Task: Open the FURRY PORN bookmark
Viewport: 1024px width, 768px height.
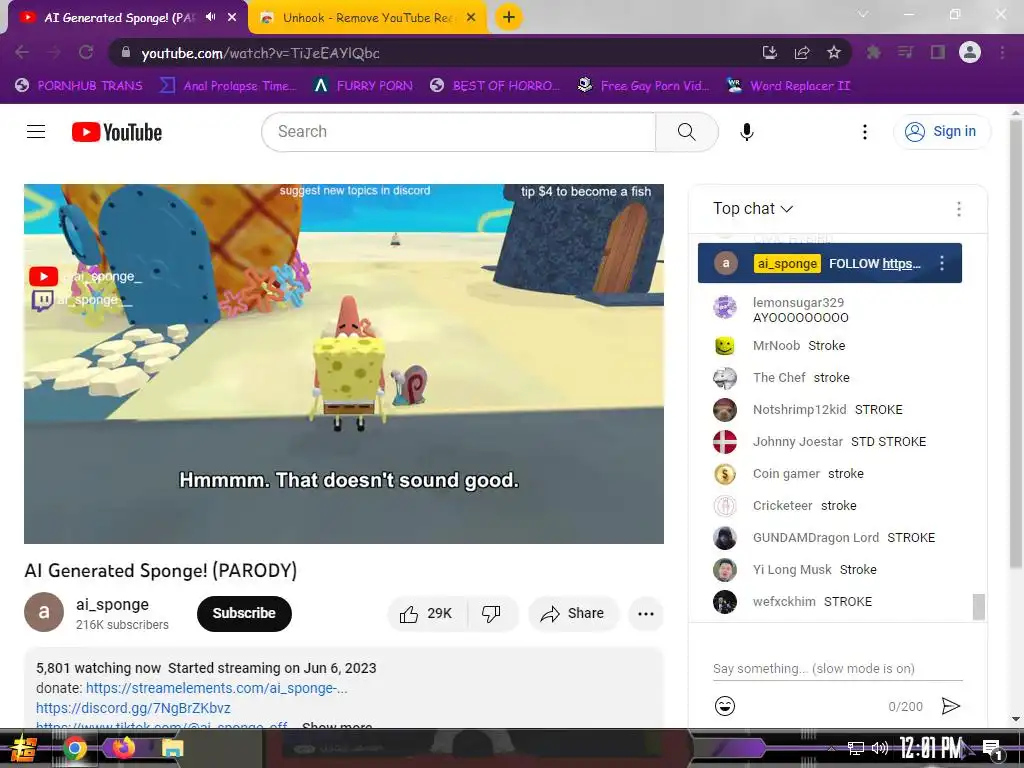Action: [x=364, y=86]
